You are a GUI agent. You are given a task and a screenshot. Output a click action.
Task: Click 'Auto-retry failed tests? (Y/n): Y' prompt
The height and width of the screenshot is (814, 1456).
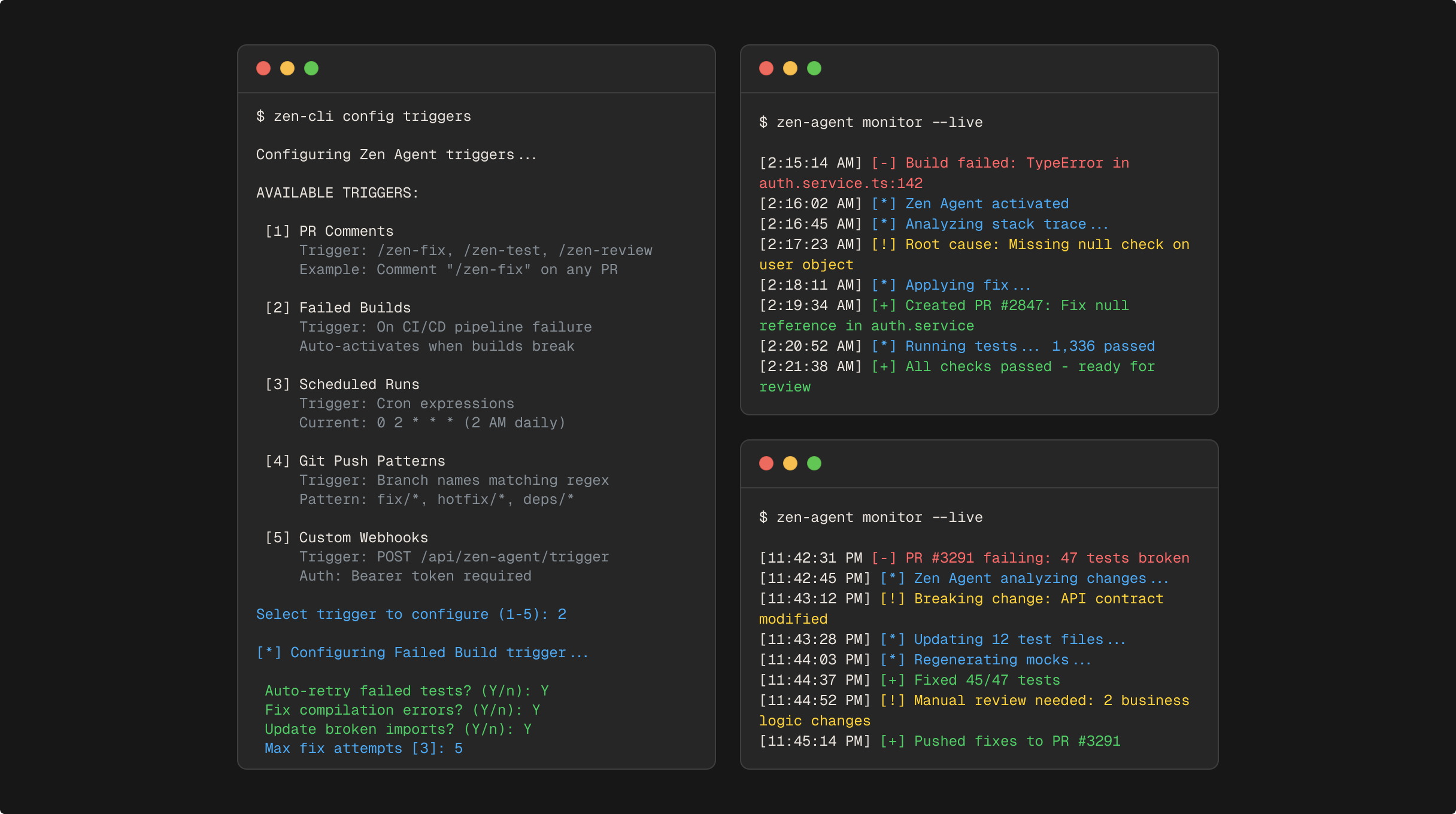[x=407, y=691]
